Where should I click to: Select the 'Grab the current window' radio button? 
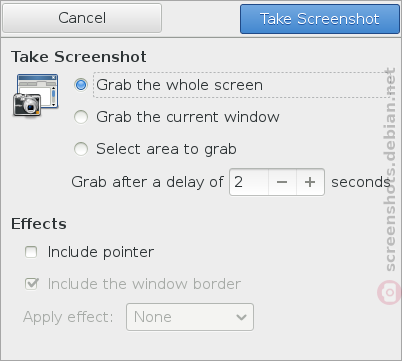[81, 117]
